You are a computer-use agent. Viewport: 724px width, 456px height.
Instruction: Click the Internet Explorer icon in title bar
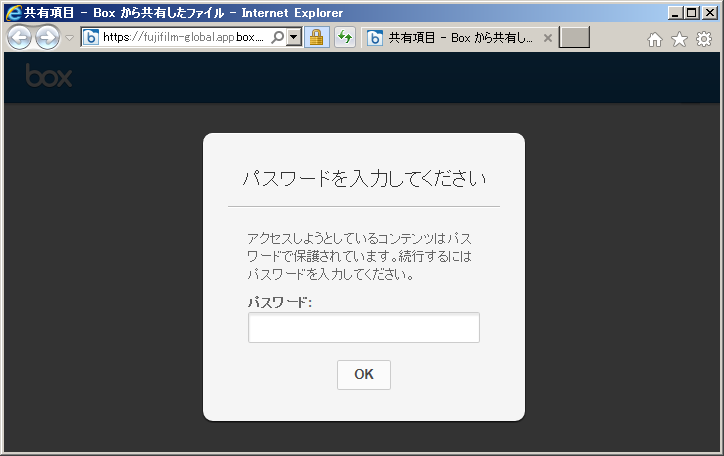pyautogui.click(x=13, y=12)
